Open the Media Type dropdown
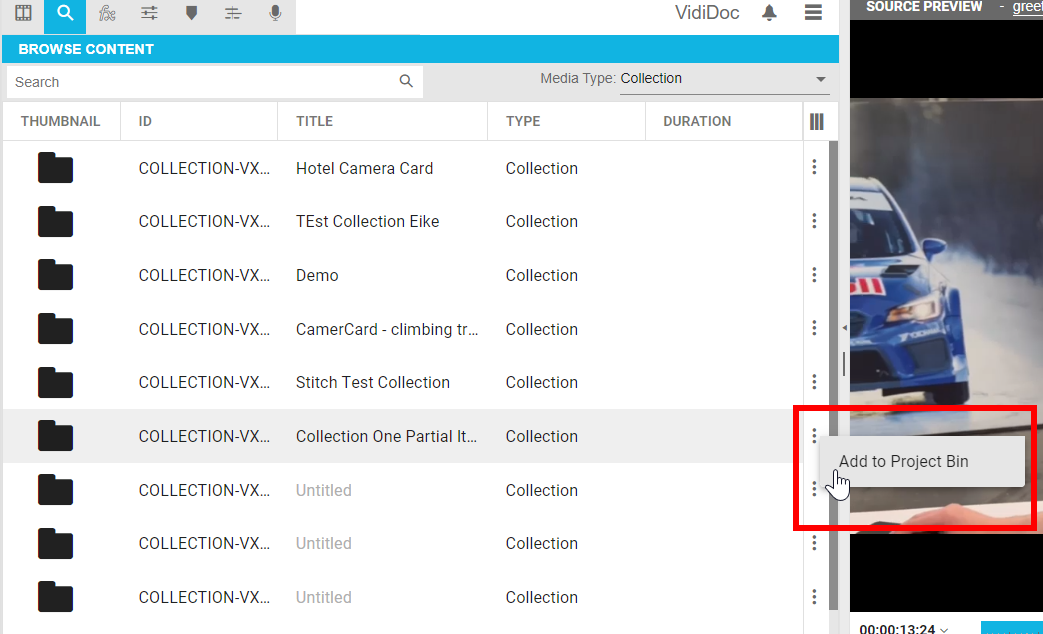The image size is (1043, 634). click(x=820, y=79)
